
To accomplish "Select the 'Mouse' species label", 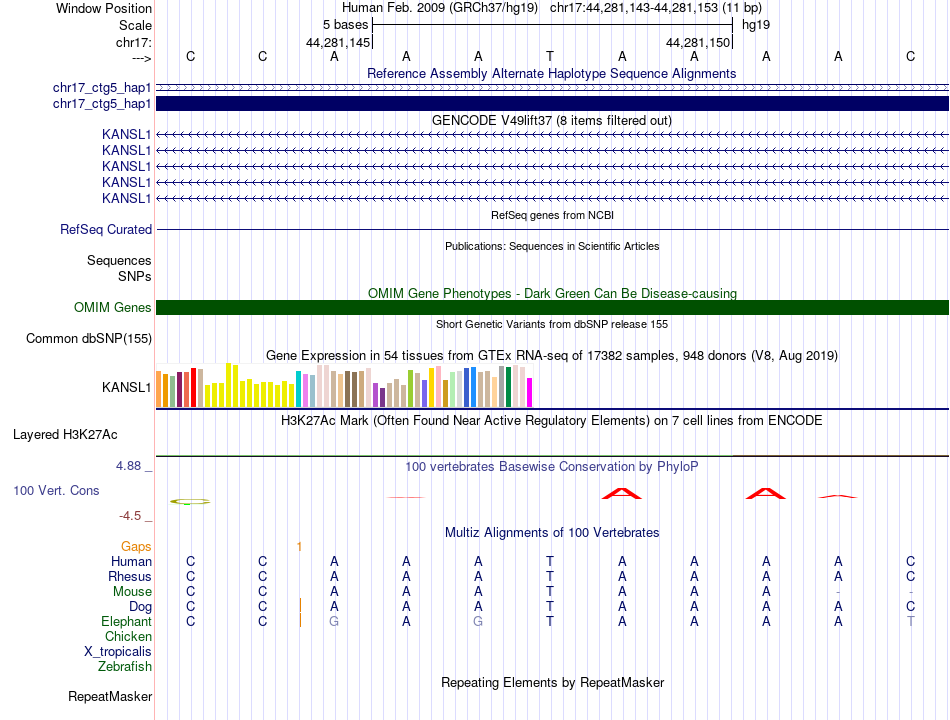I will tap(133, 591).
